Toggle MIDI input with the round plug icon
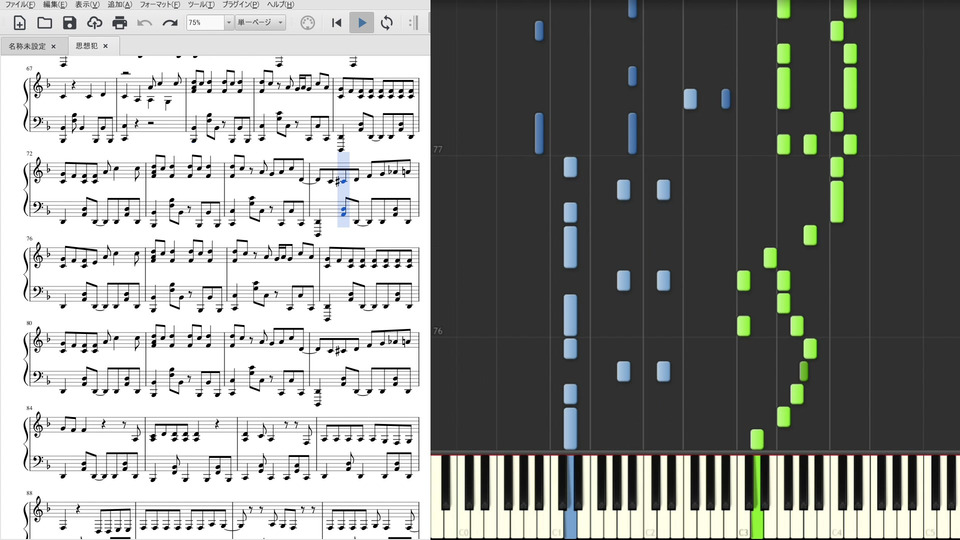This screenshot has height=540, width=960. [x=307, y=23]
